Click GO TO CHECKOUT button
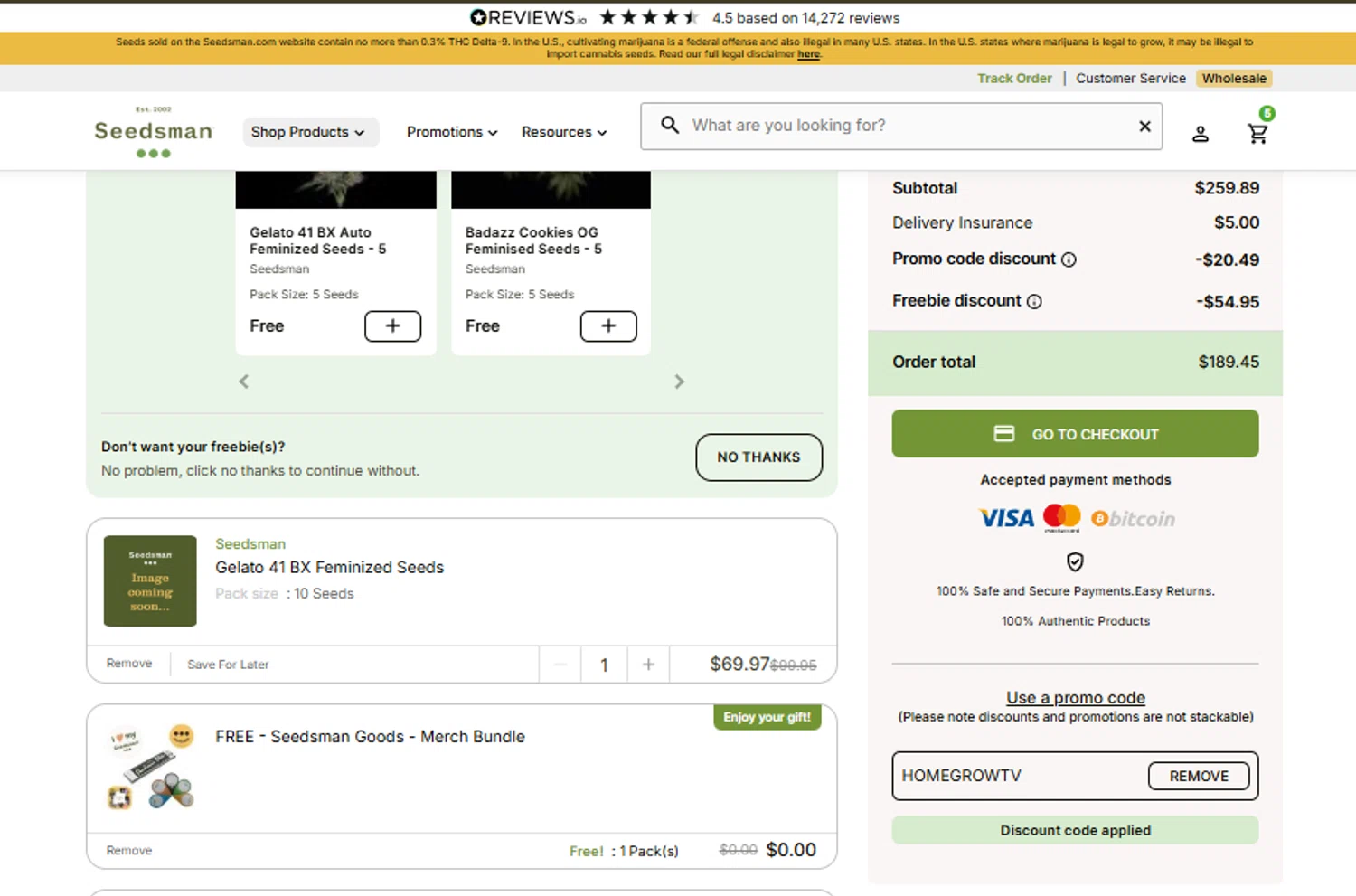This screenshot has width=1356, height=896. (x=1075, y=434)
